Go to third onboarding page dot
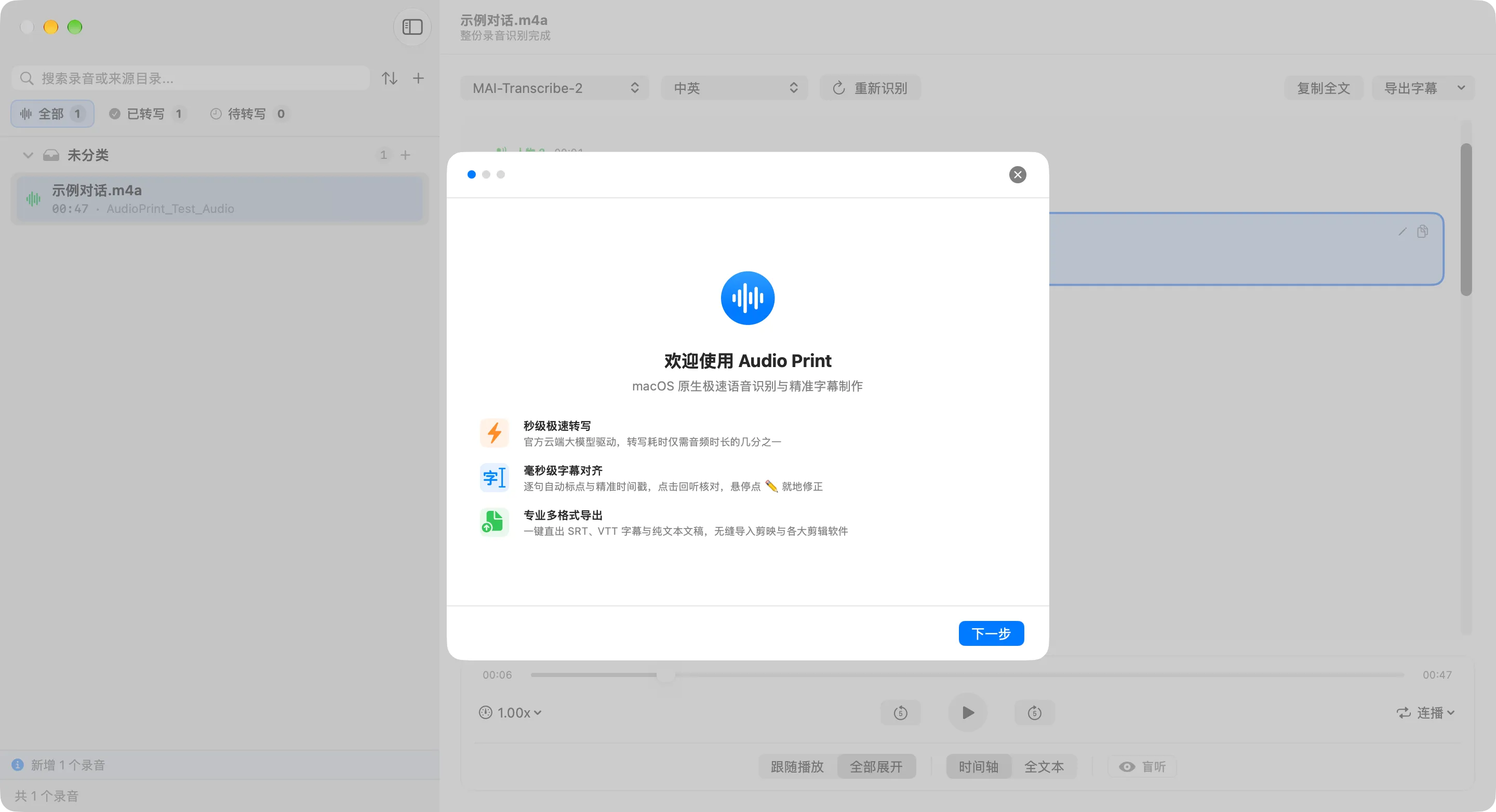This screenshot has width=1496, height=812. pyautogui.click(x=501, y=175)
